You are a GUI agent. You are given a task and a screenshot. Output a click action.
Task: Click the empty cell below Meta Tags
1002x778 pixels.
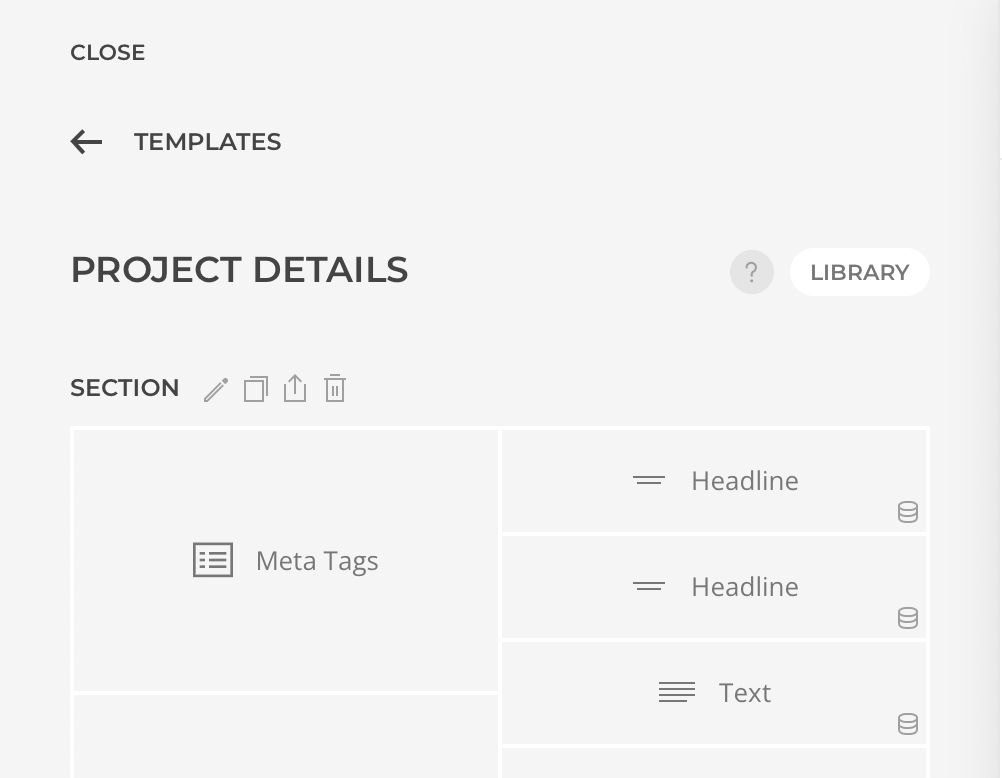[x=286, y=736]
